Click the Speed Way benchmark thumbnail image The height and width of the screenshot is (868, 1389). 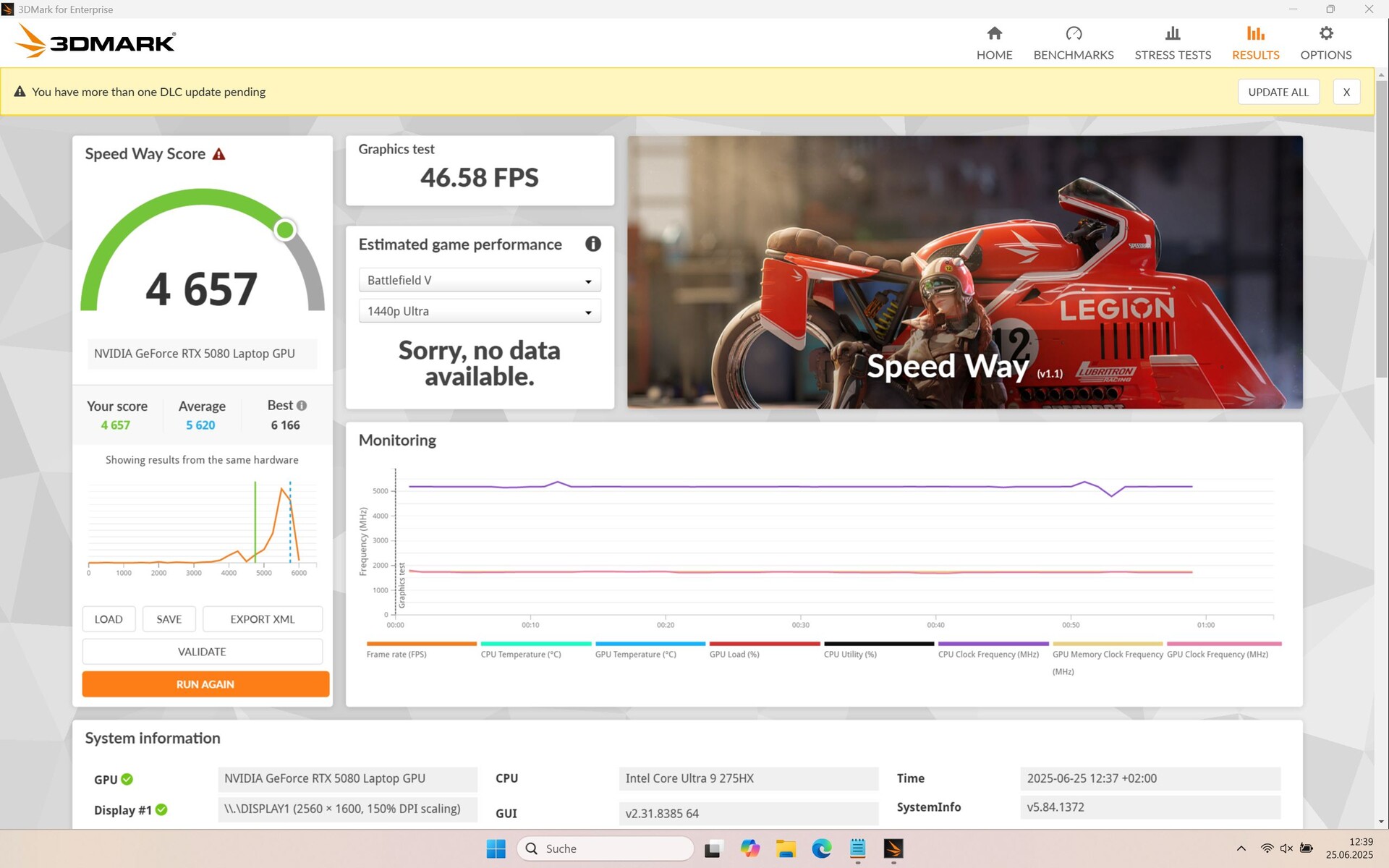click(x=964, y=272)
